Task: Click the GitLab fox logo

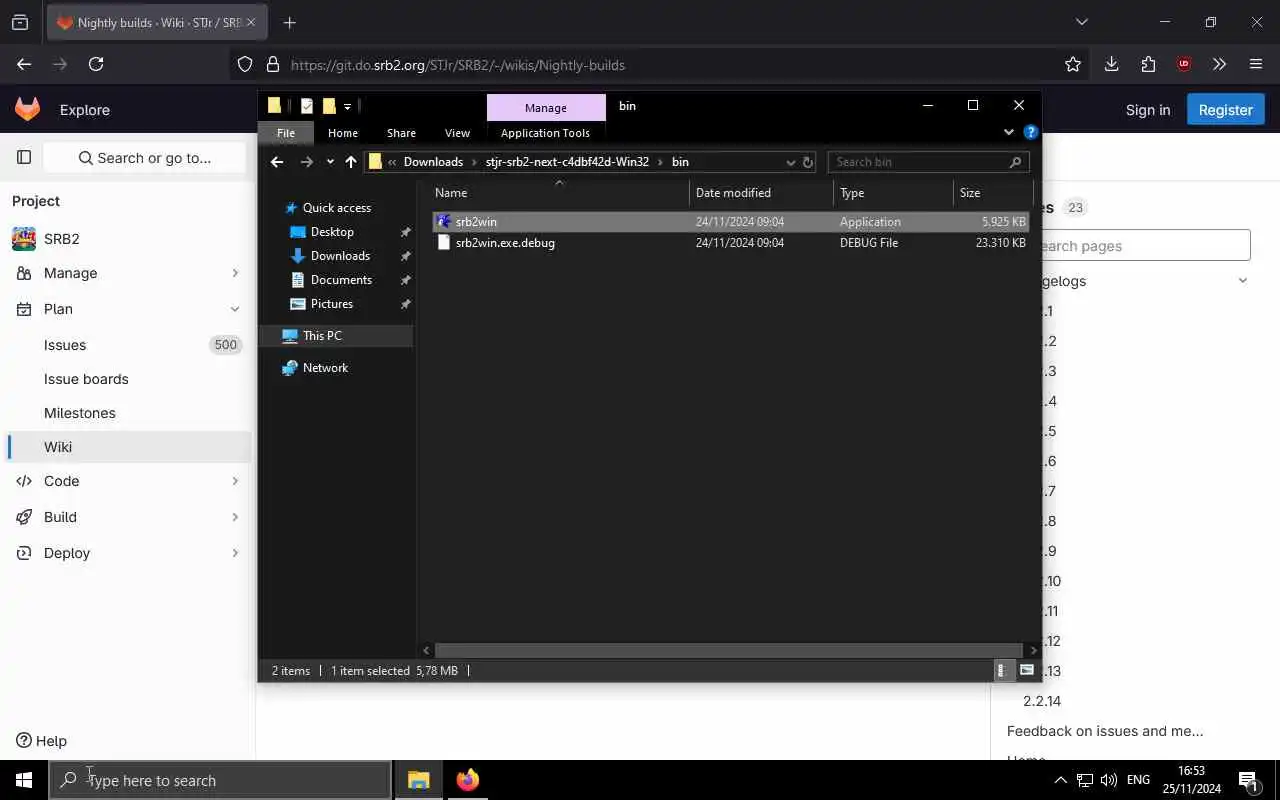Action: pos(27,109)
